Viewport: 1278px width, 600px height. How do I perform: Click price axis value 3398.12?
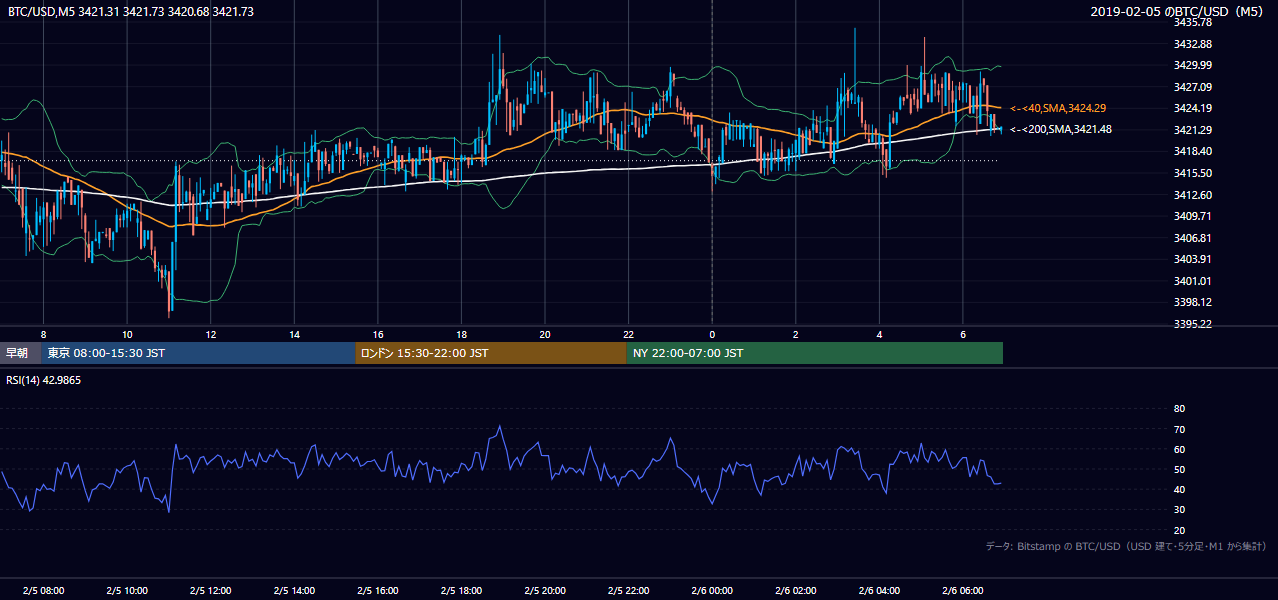(x=1193, y=302)
